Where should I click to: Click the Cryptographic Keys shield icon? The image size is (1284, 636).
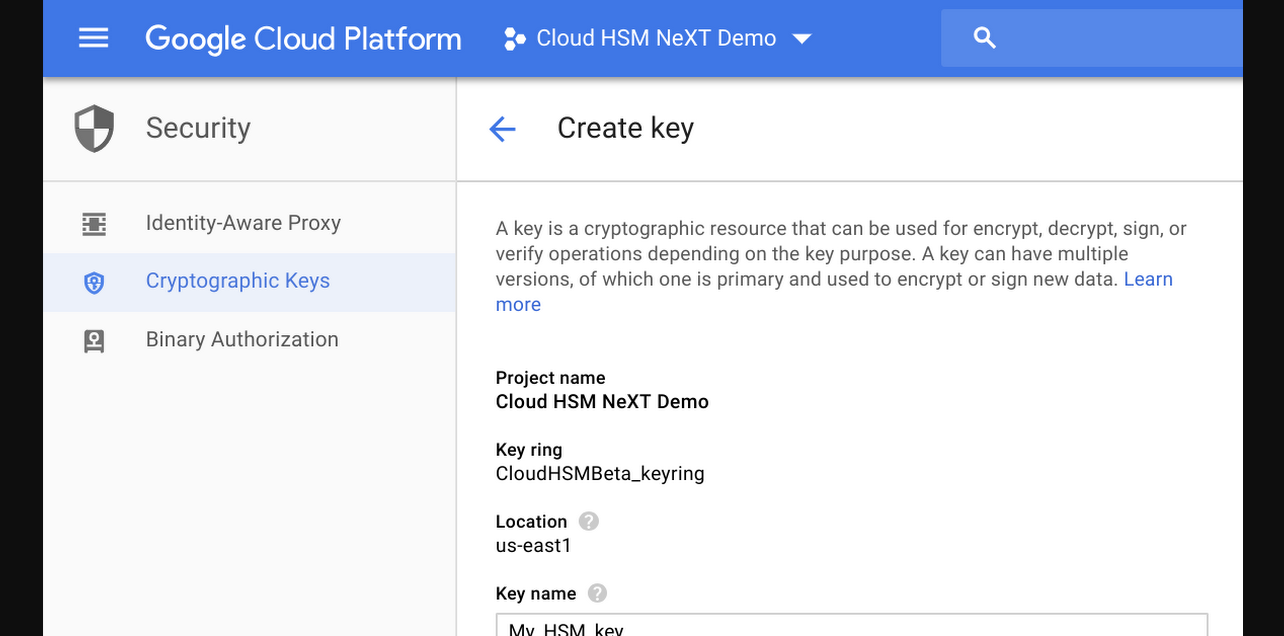tap(94, 282)
